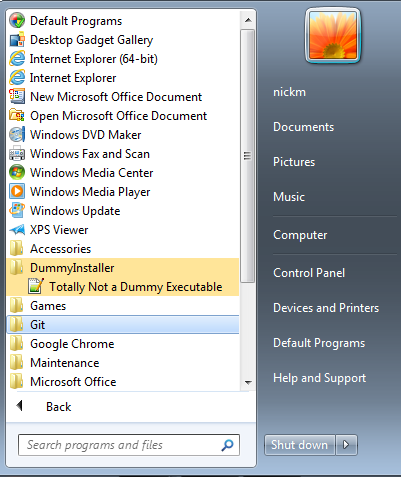401x477 pixels.
Task: Click the Shut down button
Action: tap(299, 445)
